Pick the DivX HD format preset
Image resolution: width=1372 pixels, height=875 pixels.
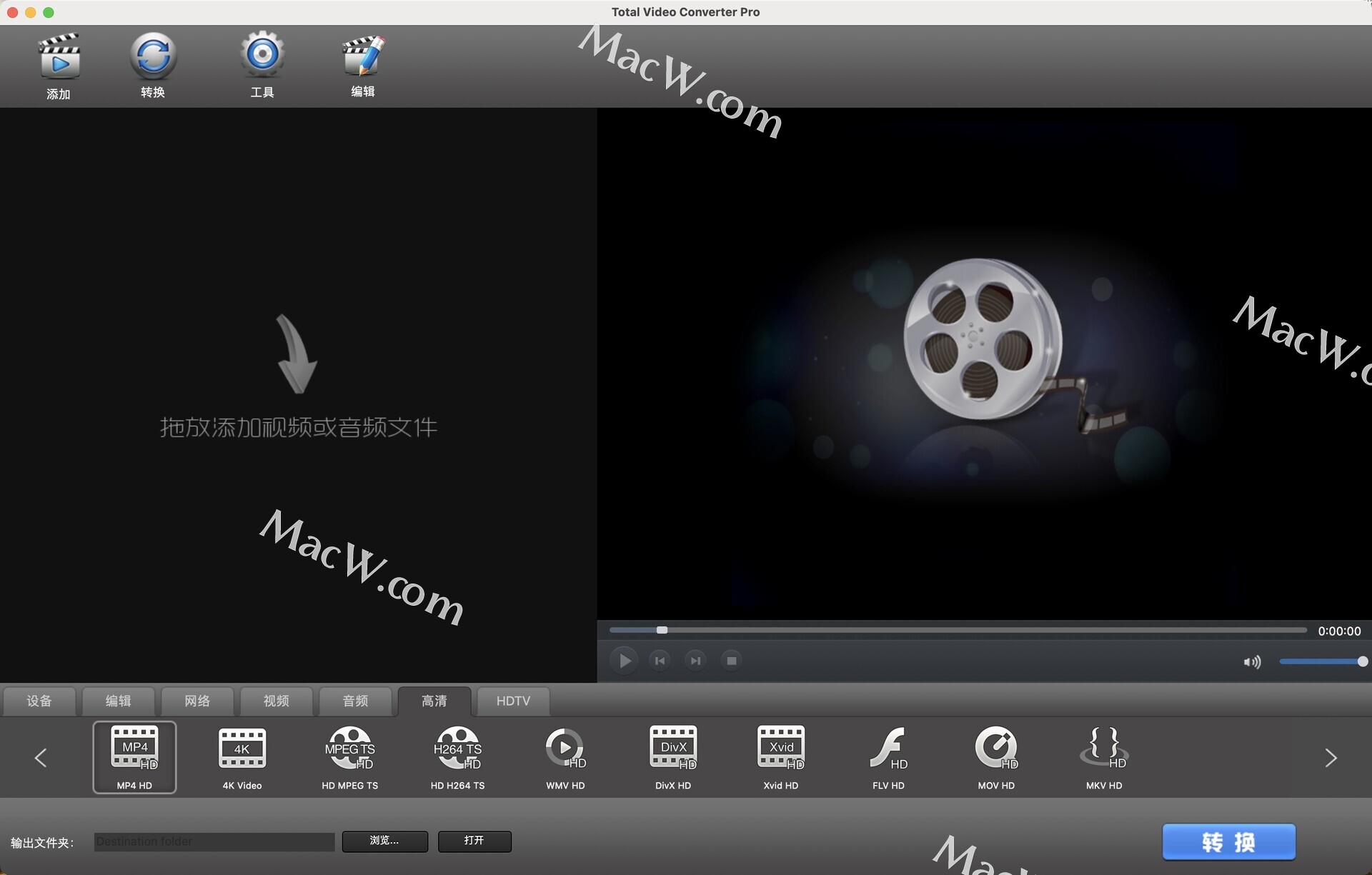point(673,756)
